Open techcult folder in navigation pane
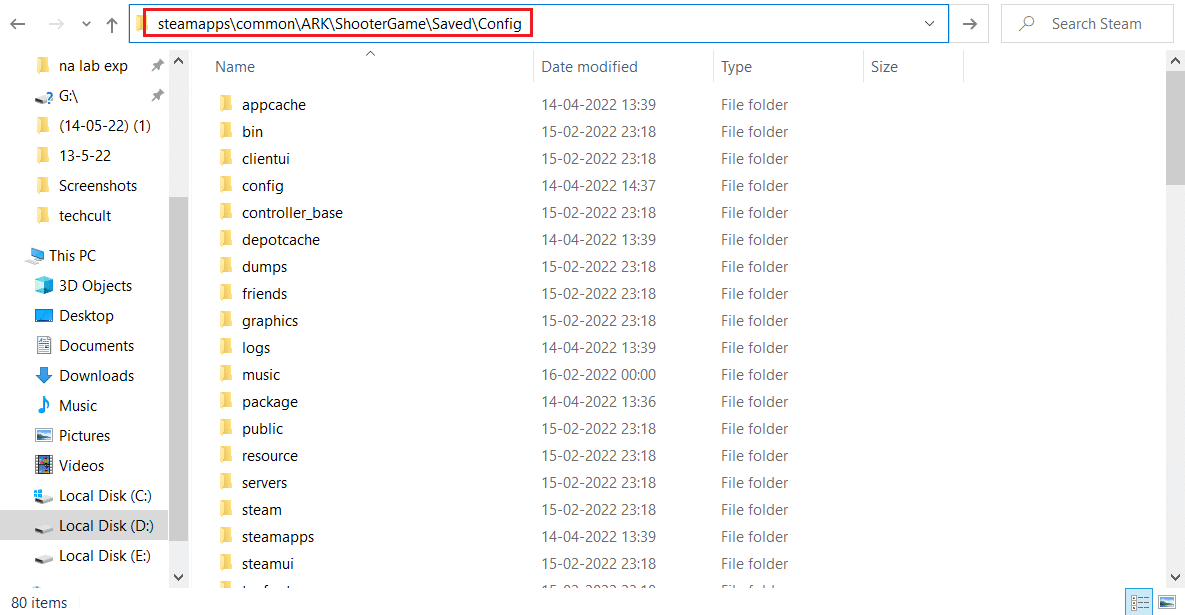Image resolution: width=1185 pixels, height=615 pixels. 85,216
